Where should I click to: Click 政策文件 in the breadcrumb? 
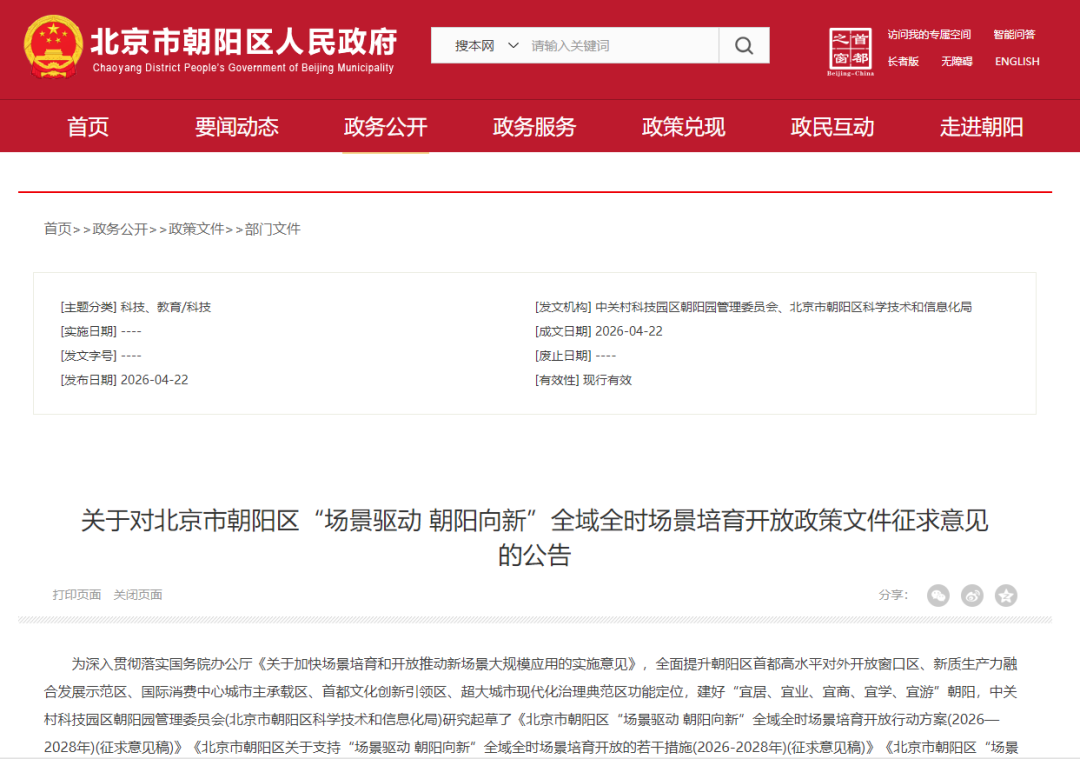(x=196, y=229)
